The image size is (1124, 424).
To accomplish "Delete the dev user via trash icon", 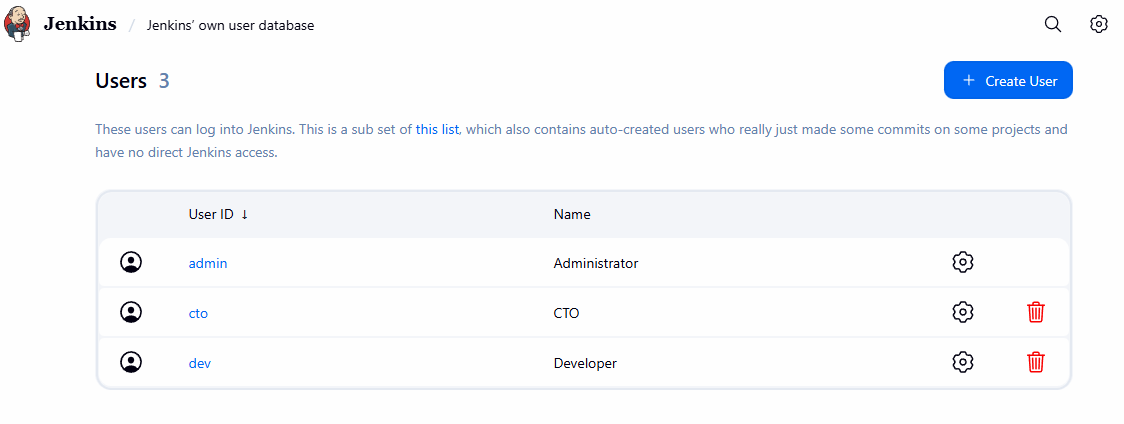I will 1035,362.
